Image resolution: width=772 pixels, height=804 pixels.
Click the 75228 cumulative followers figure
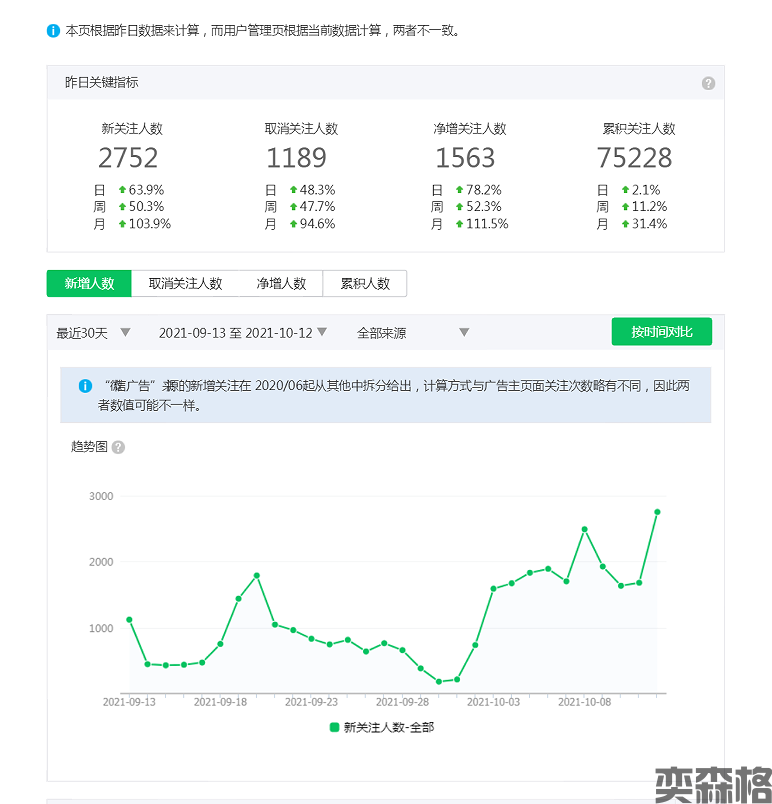click(634, 158)
